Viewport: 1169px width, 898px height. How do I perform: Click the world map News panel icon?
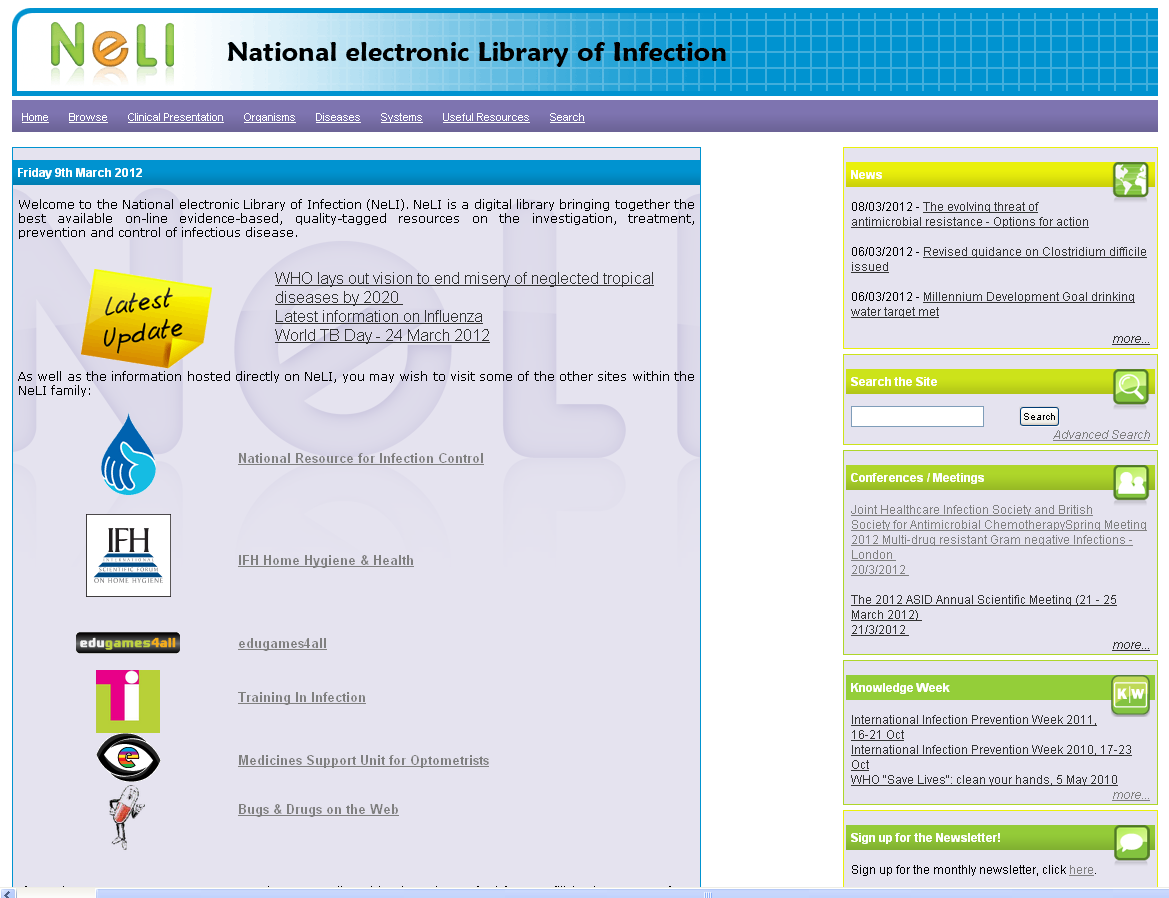point(1130,181)
